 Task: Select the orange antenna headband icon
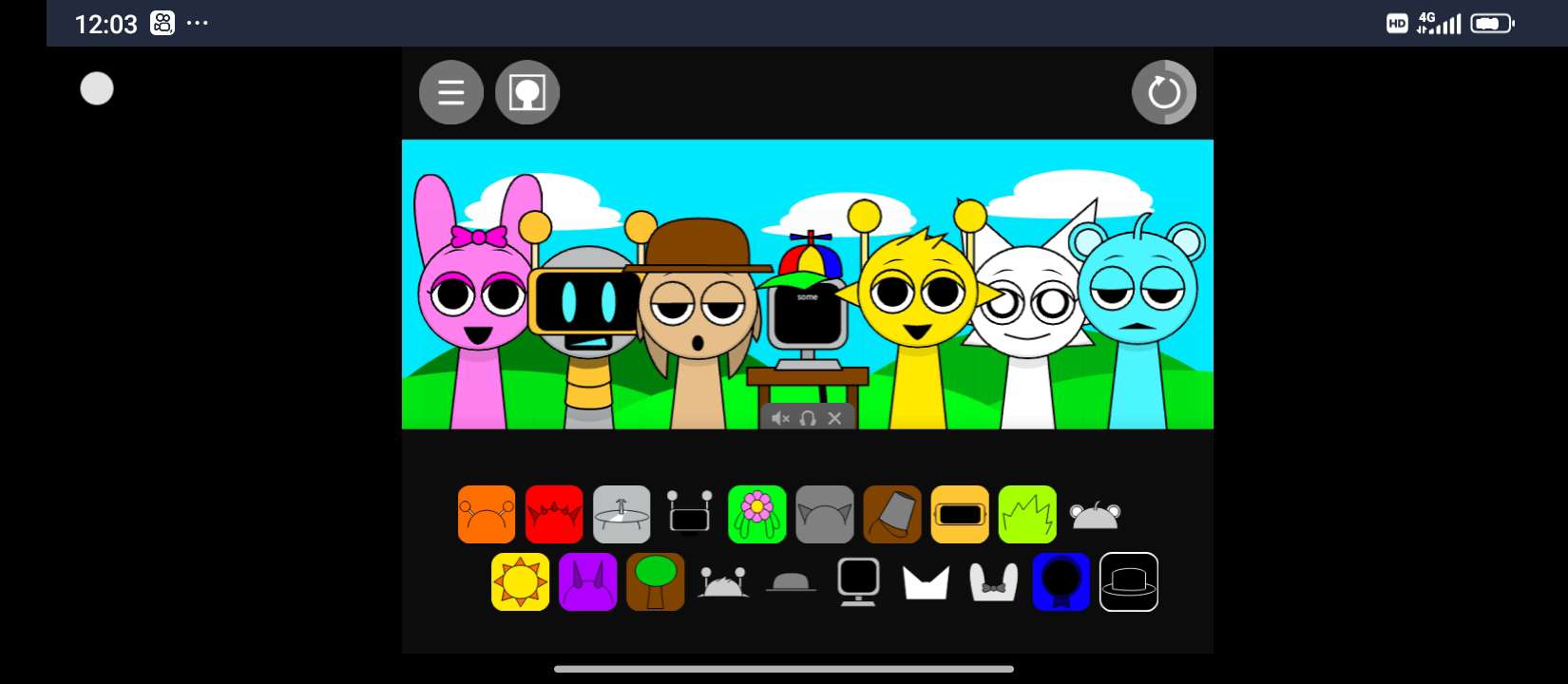point(487,514)
